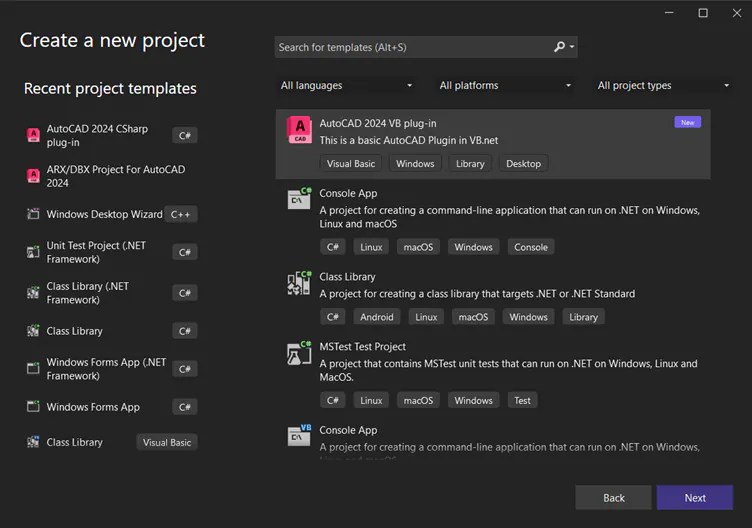Select MSTest Test Project template title
Viewport: 752px width, 528px height.
[x=363, y=346]
